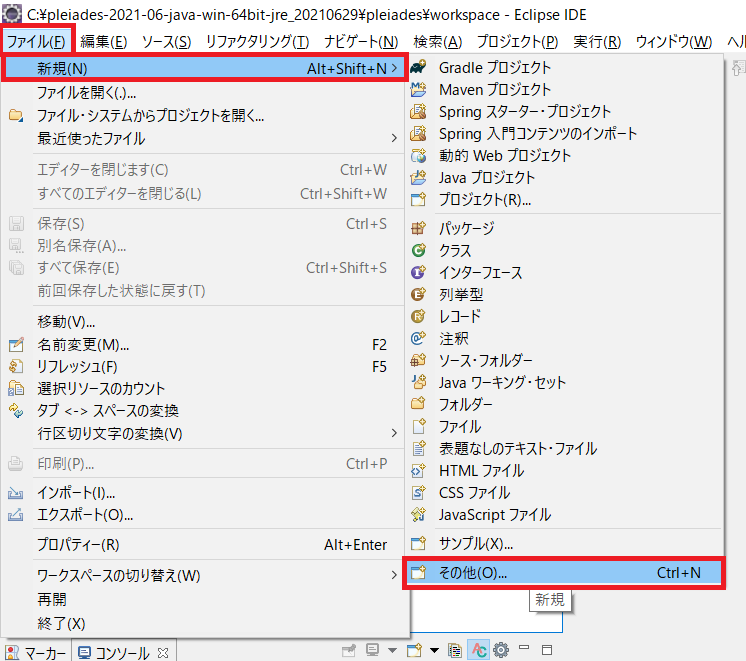The height and width of the screenshot is (661, 746).
Task: Open the new console dropdown arrow
Action: tap(434, 650)
